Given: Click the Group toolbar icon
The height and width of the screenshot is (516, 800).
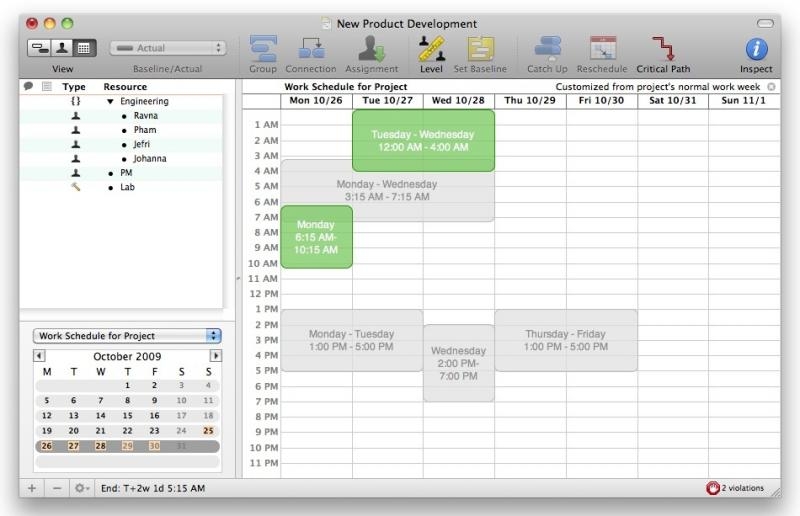Looking at the screenshot, I should point(263,50).
